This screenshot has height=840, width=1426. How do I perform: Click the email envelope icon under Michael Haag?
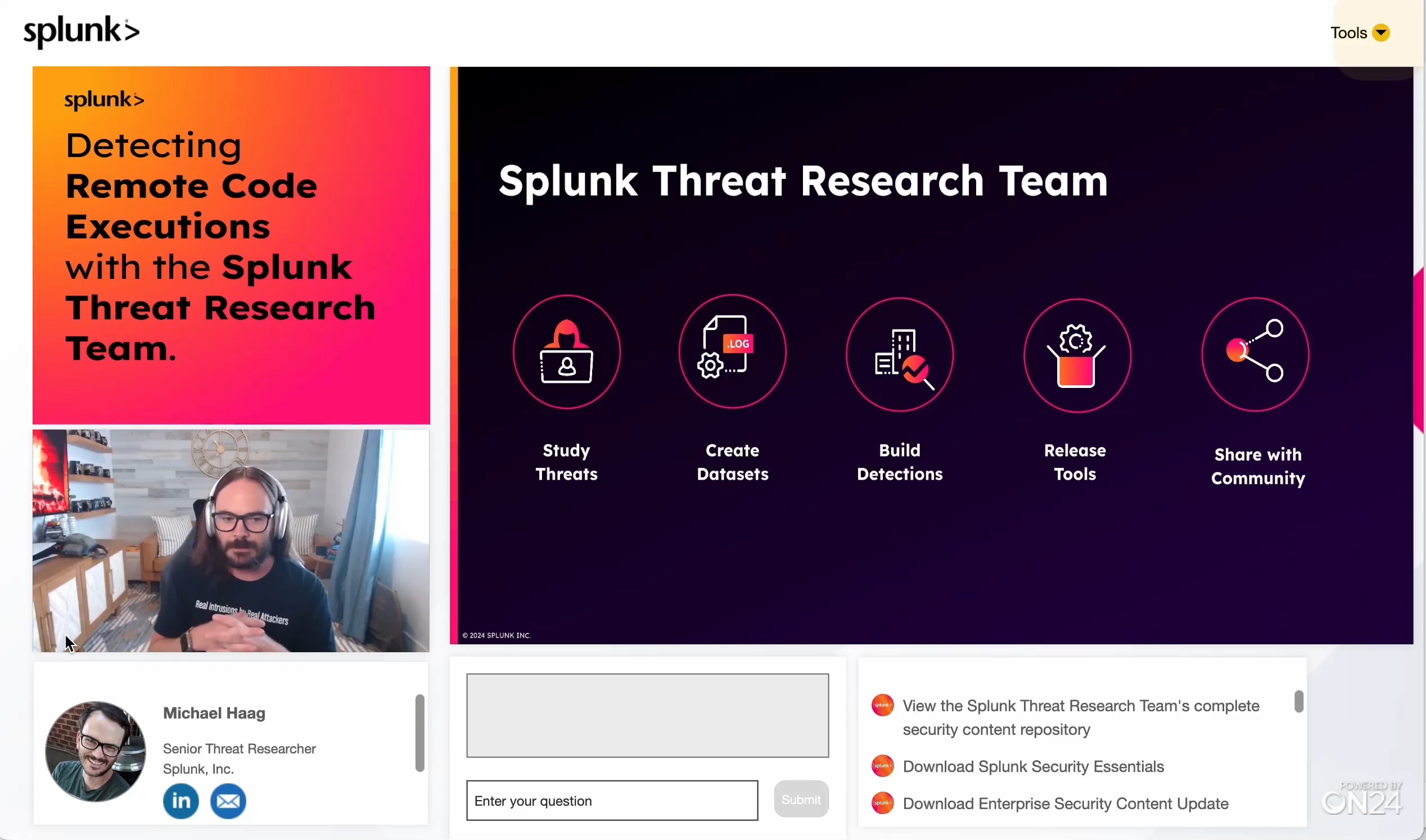point(228,801)
